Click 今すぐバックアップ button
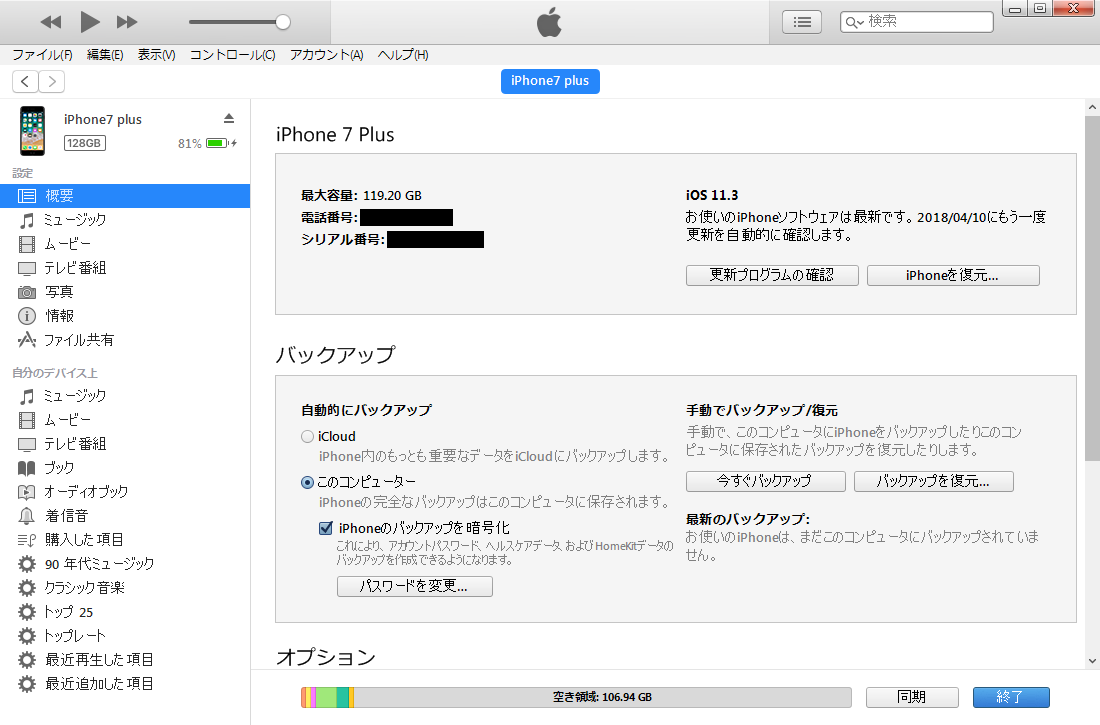 765,481
